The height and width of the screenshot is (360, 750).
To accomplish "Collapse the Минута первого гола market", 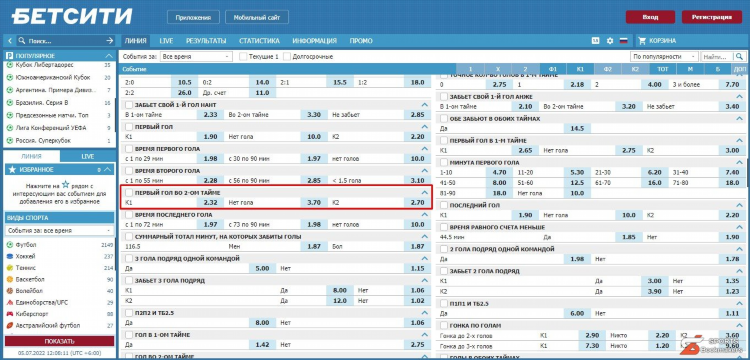I will click(740, 163).
